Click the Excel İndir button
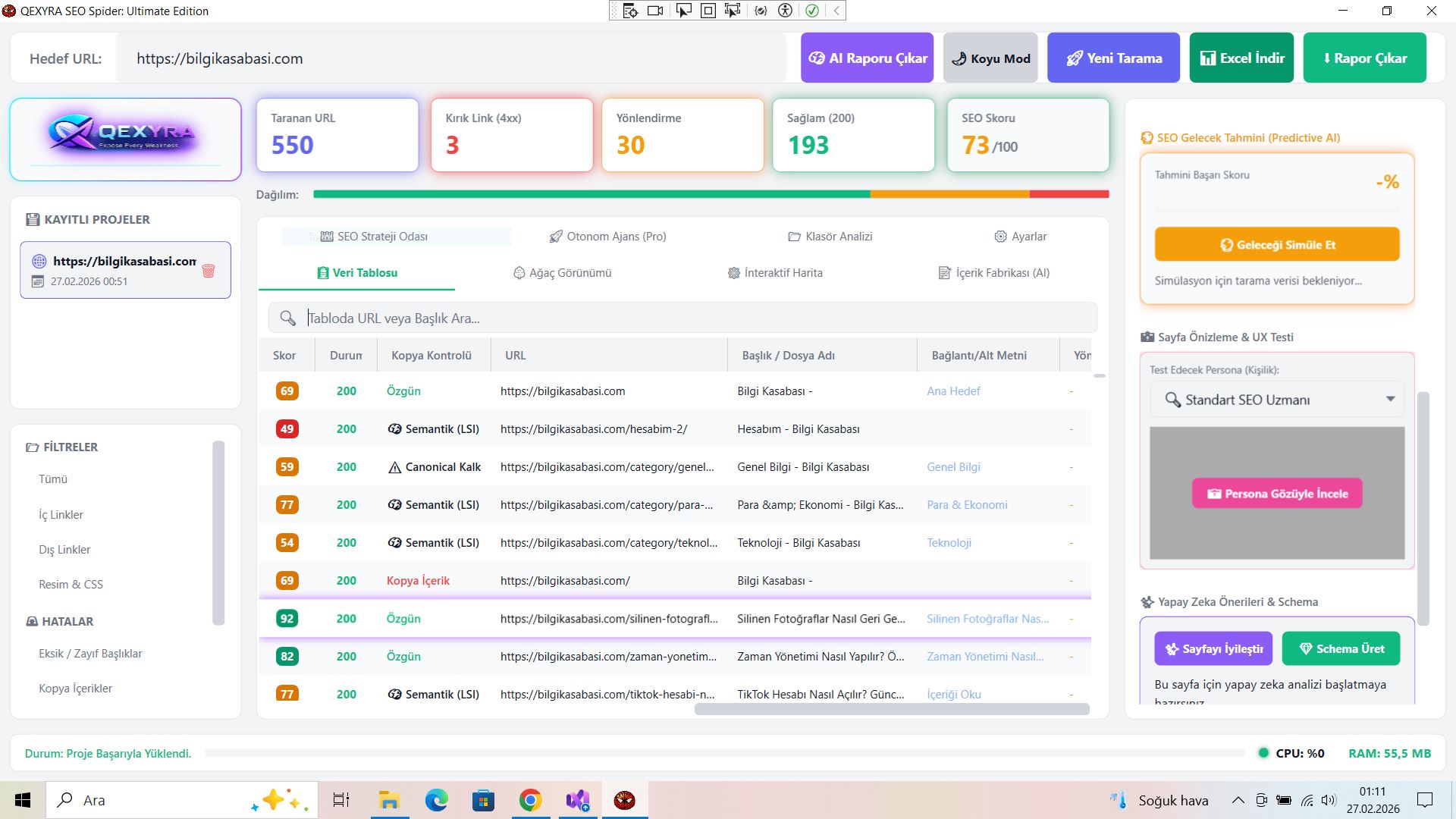The height and width of the screenshot is (819, 1456). tap(1241, 58)
